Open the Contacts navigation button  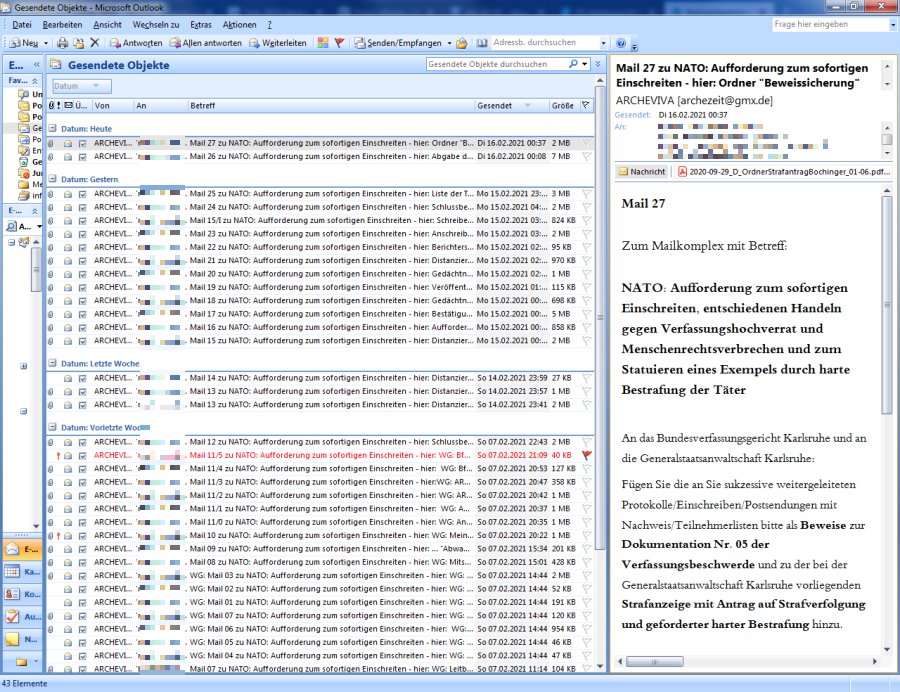[22, 594]
